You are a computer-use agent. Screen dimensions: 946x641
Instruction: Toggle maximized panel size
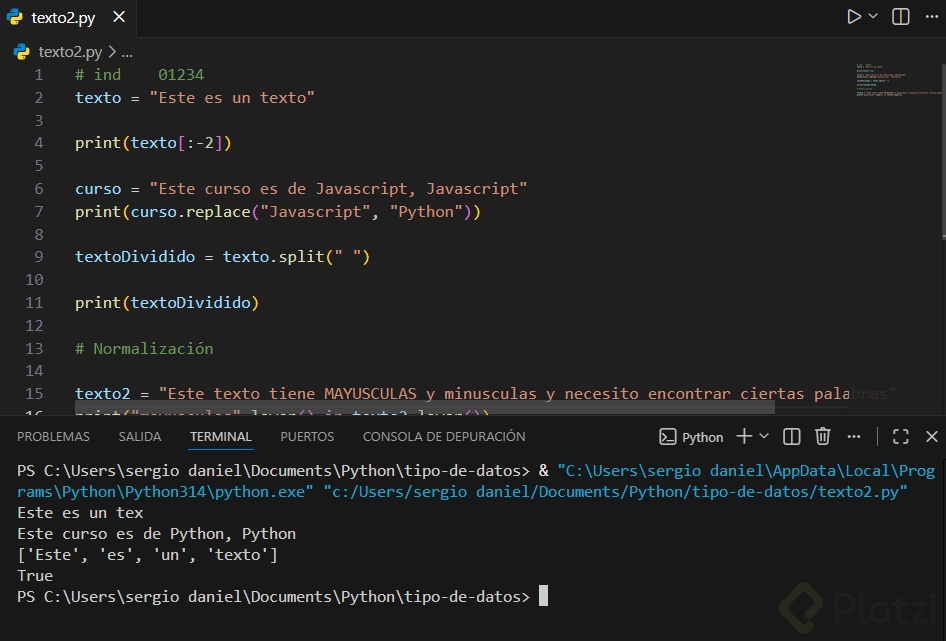[901, 436]
